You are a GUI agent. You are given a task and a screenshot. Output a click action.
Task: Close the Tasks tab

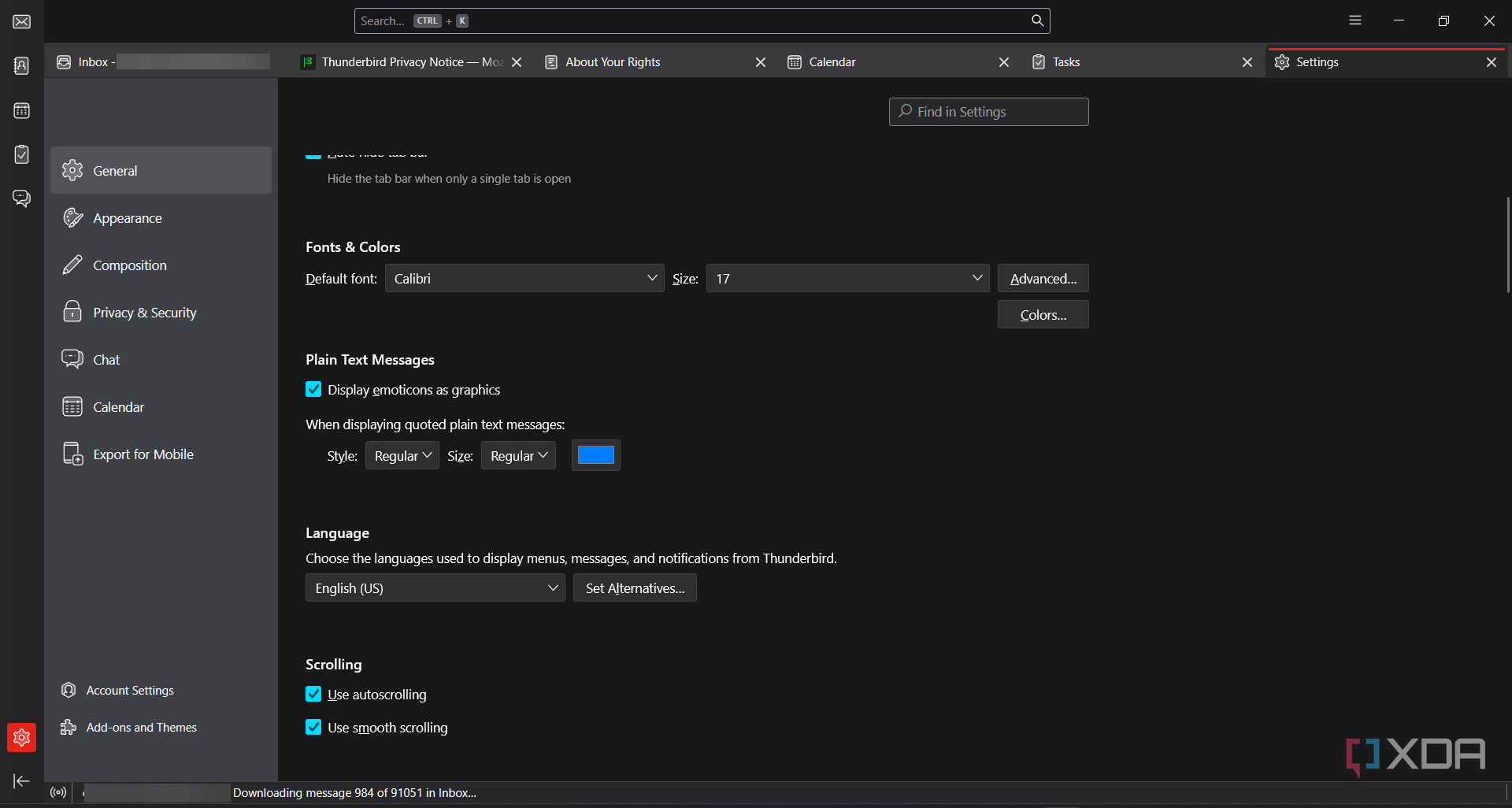click(1247, 62)
